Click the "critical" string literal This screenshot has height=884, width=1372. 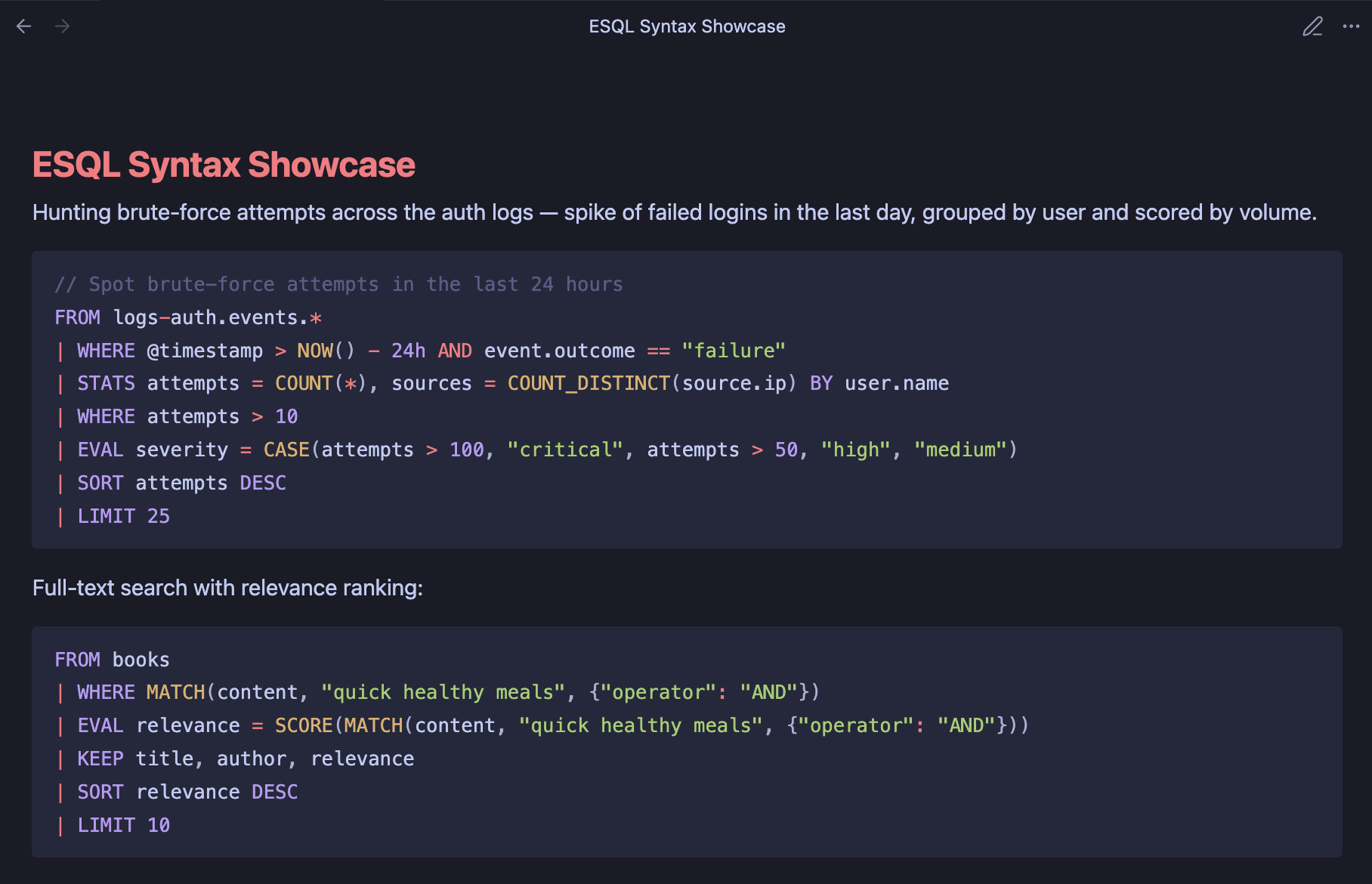click(565, 450)
